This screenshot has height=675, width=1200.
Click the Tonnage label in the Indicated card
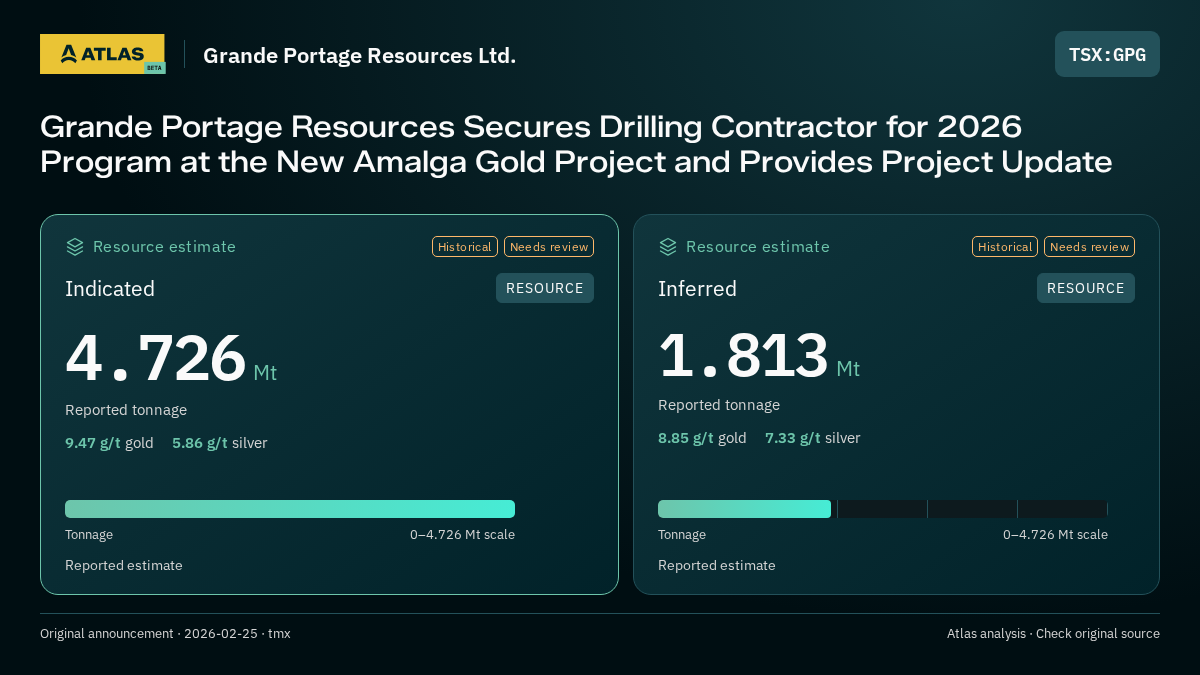89,535
